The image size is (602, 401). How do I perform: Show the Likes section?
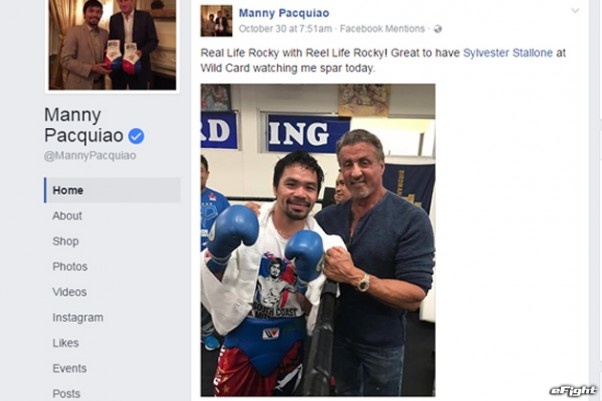[66, 343]
